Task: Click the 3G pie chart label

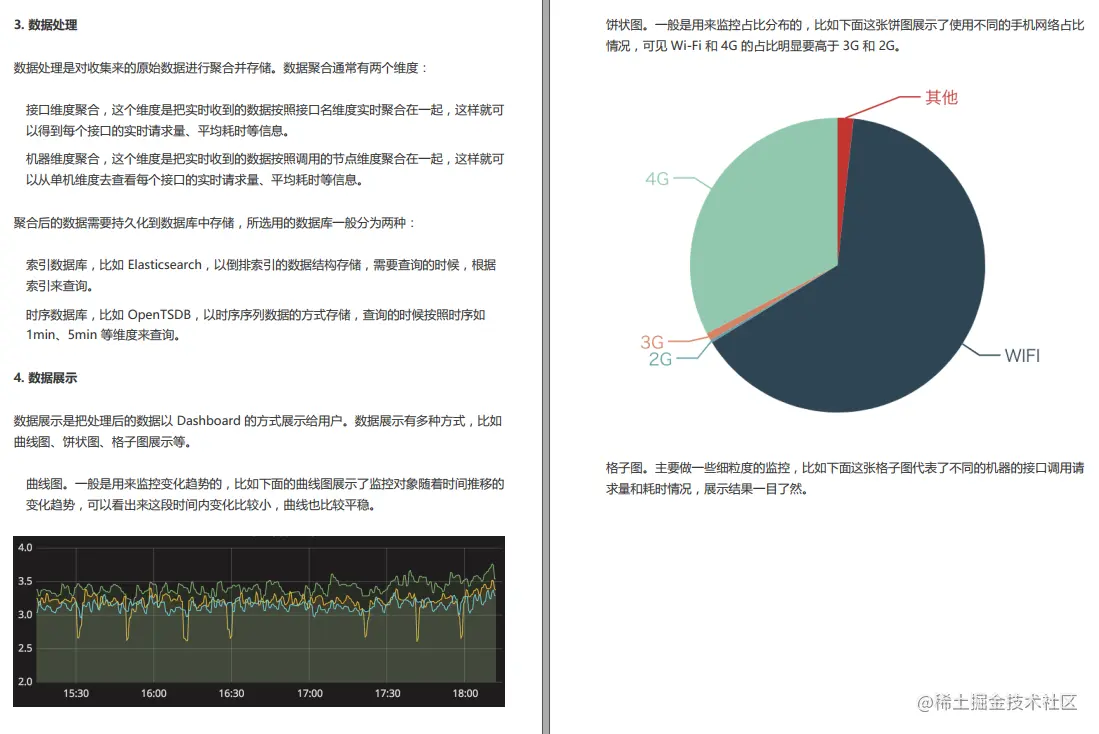Action: tap(652, 341)
